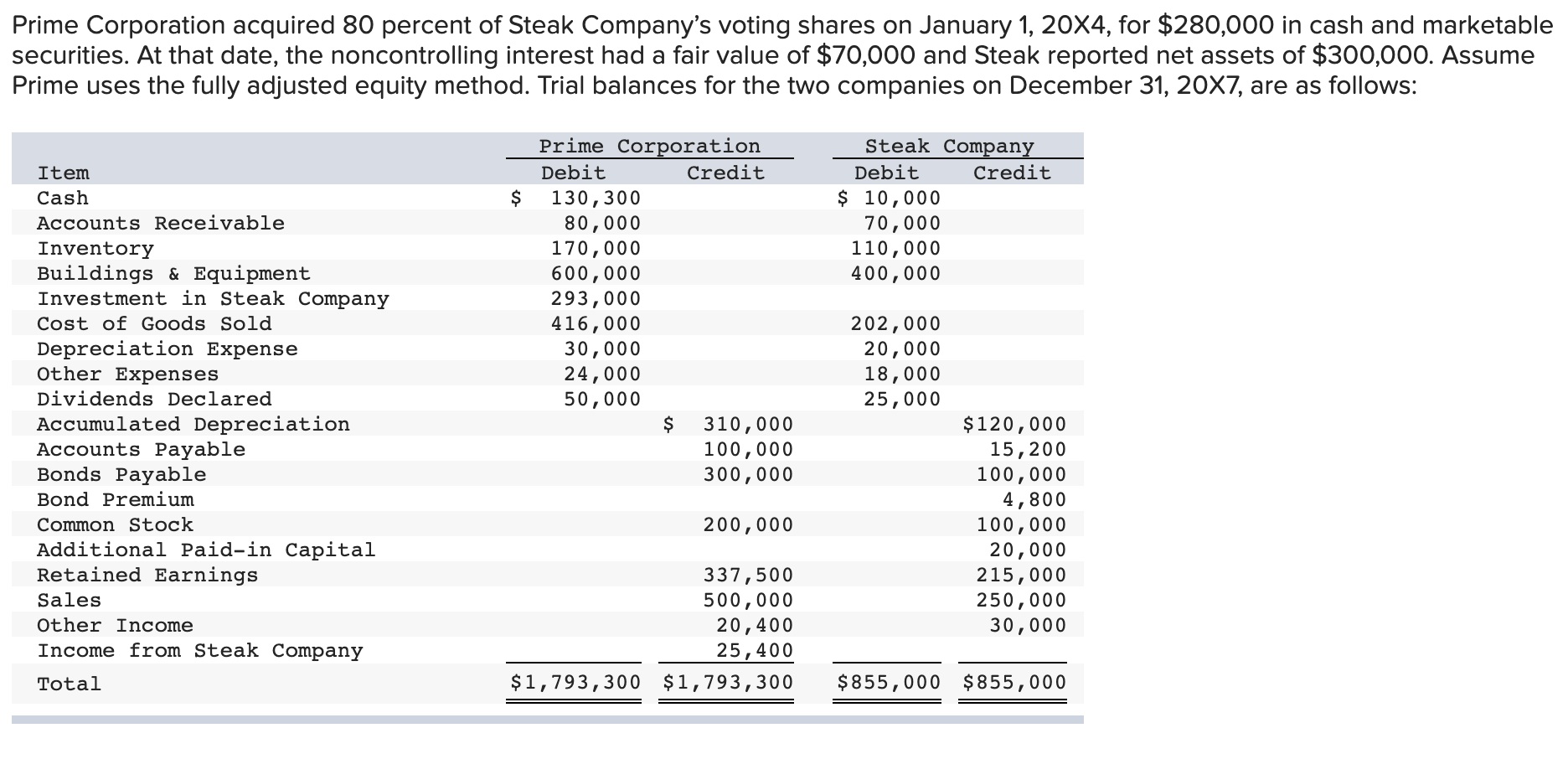Viewport: 1568px width, 759px height.
Task: Select Prime's Cash debit amount 130,300
Action: [595, 199]
